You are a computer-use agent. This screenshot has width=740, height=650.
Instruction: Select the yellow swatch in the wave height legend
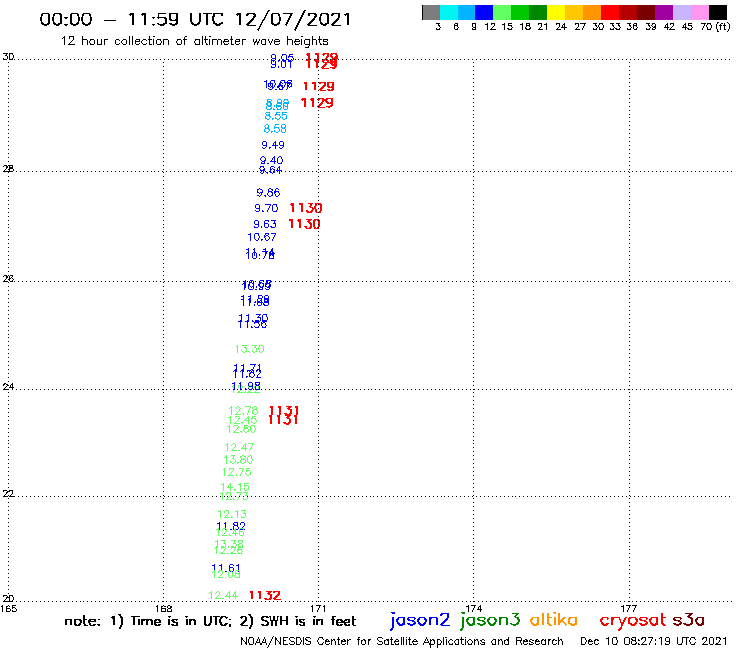coord(556,12)
